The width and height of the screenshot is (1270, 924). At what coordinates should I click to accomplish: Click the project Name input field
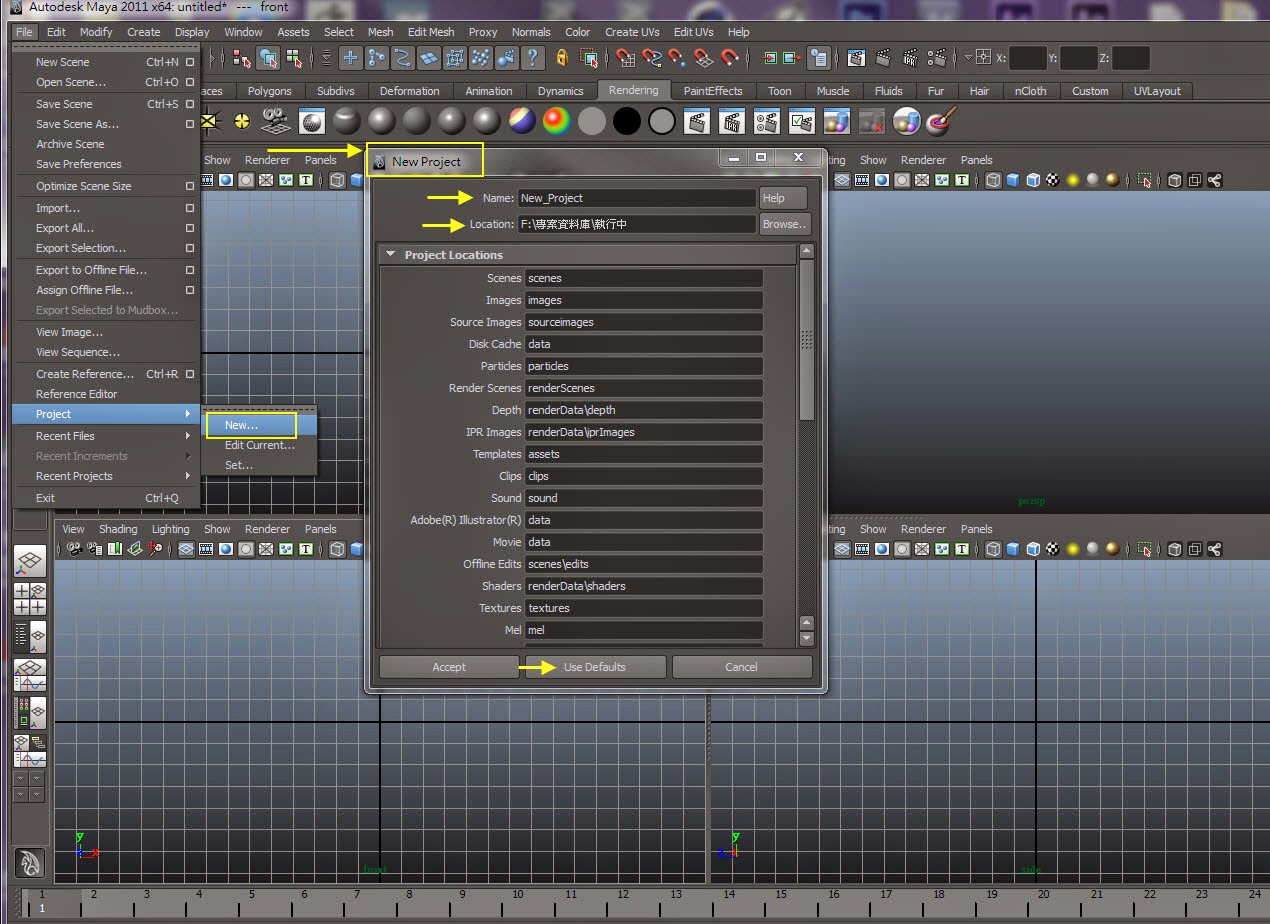[637, 198]
